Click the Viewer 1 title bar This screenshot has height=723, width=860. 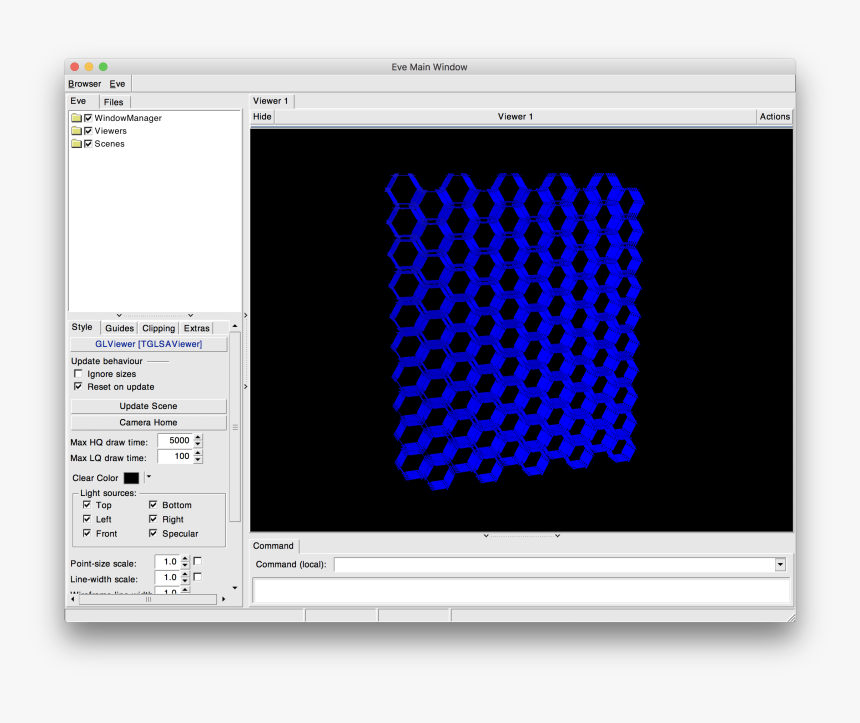tap(515, 116)
